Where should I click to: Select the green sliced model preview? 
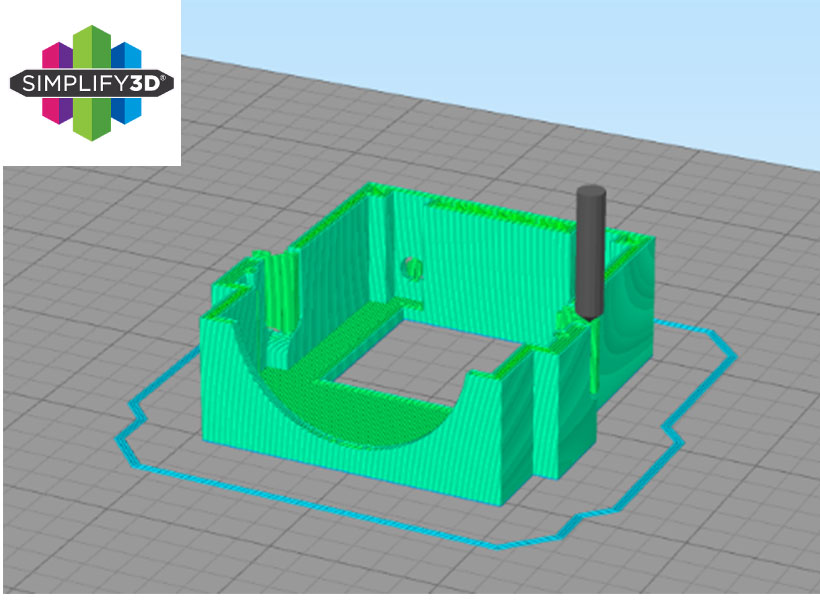[427, 344]
